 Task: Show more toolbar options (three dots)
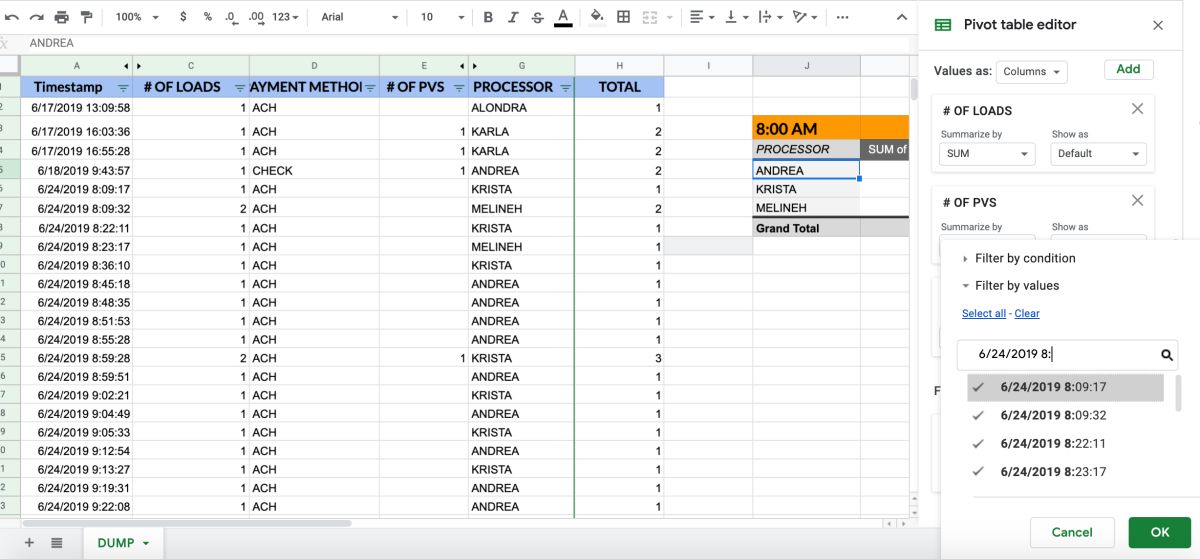(x=842, y=17)
